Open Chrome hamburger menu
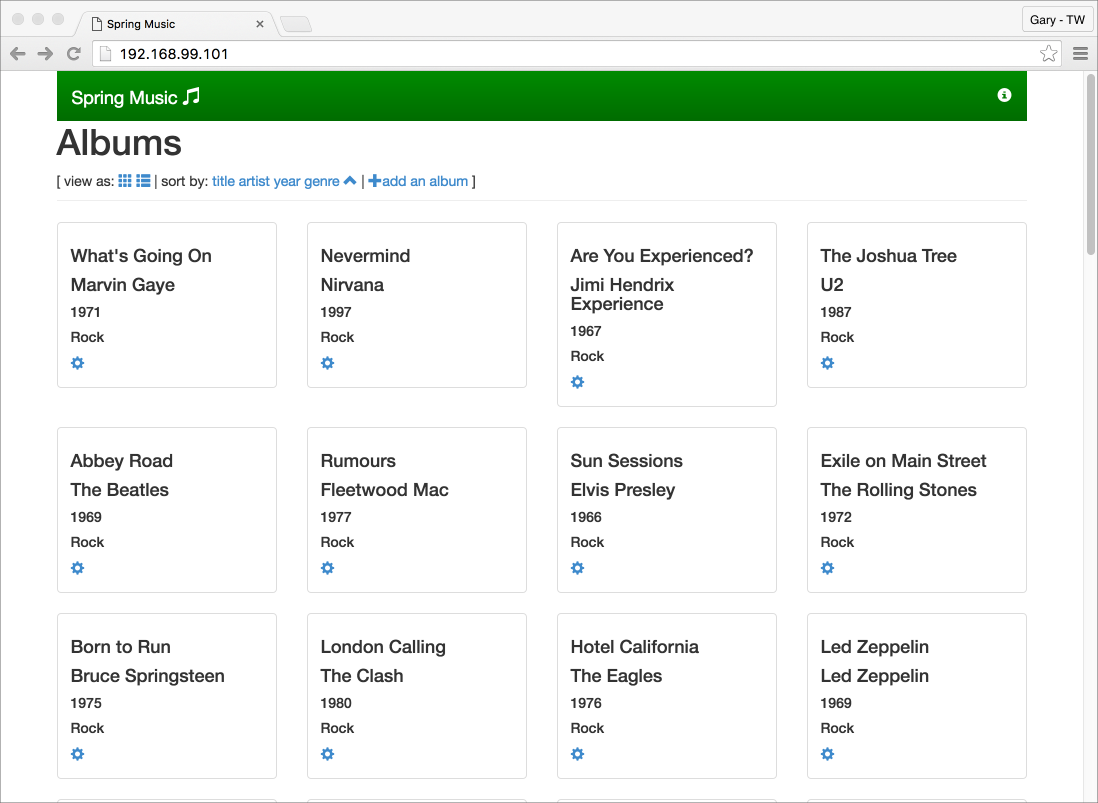The height and width of the screenshot is (803, 1098). point(1080,54)
